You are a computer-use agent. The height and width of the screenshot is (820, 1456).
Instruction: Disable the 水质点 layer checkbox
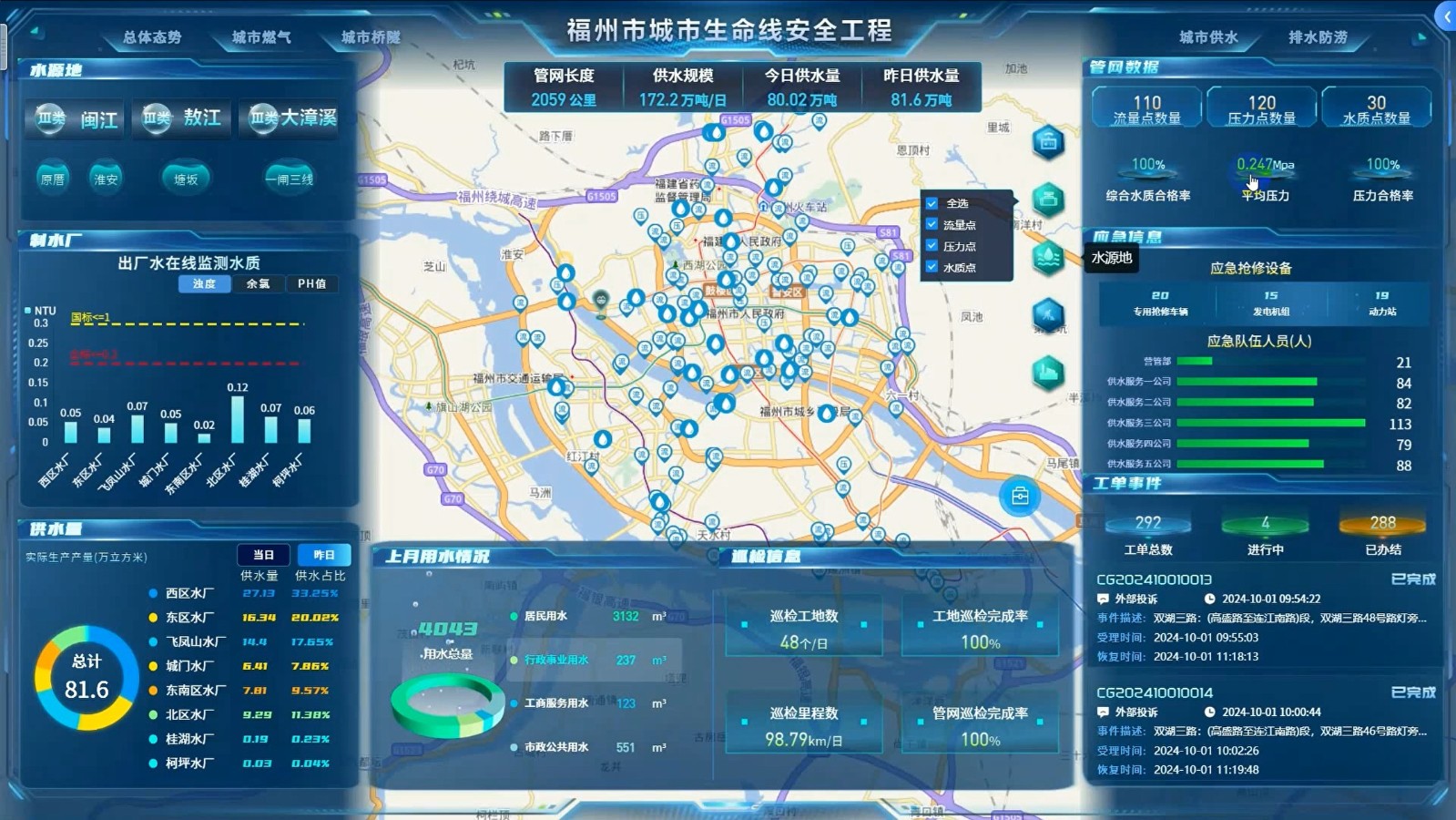point(932,267)
